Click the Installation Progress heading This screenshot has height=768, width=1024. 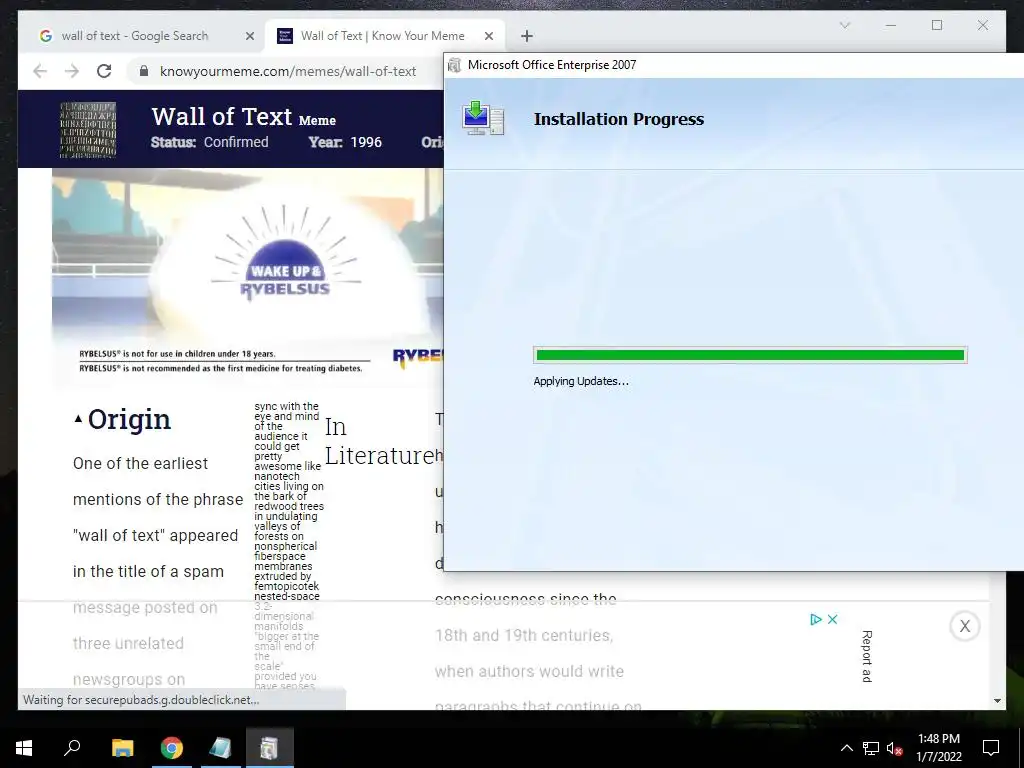click(619, 119)
